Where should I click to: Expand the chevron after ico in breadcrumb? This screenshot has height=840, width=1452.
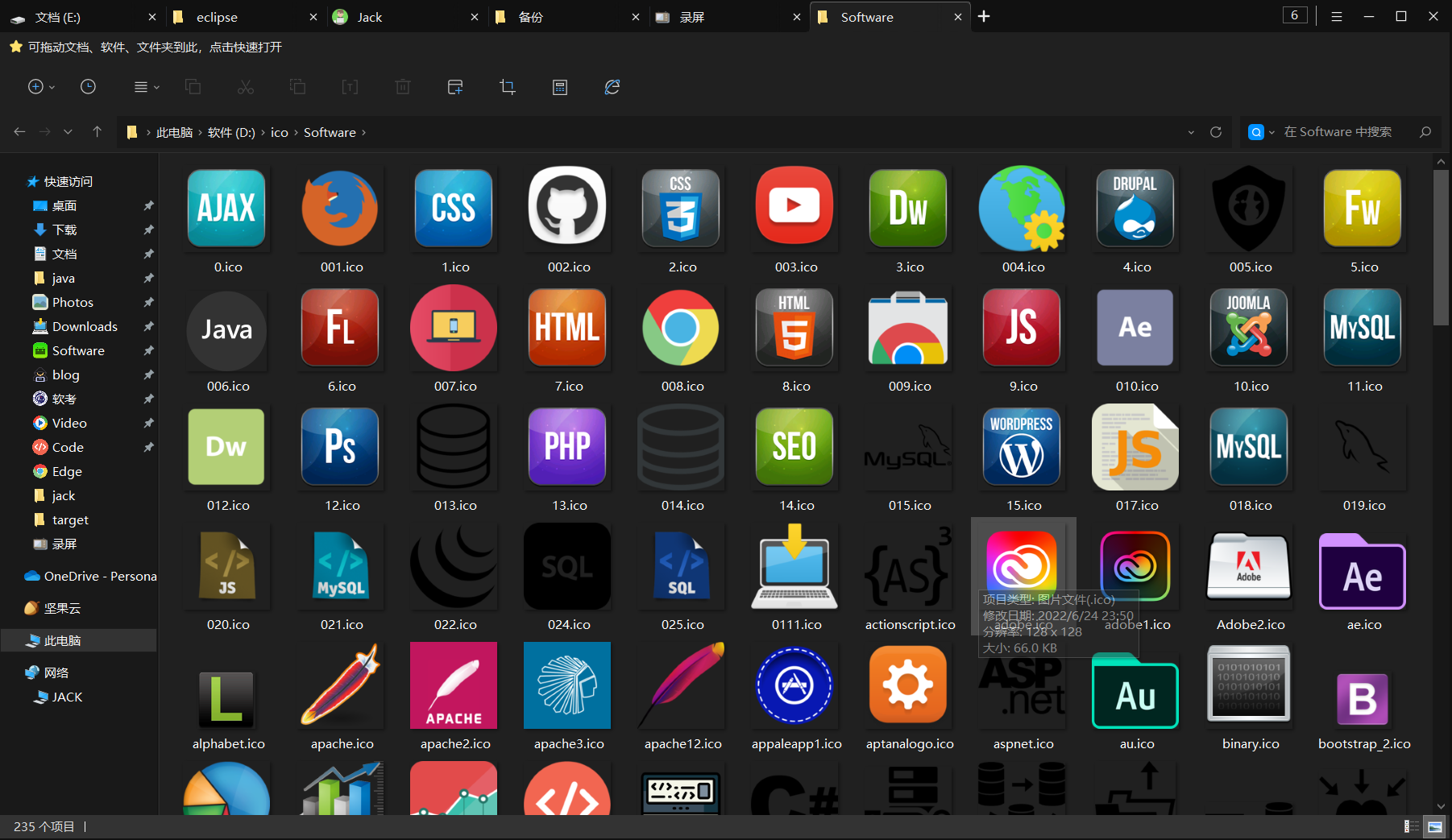coord(296,133)
